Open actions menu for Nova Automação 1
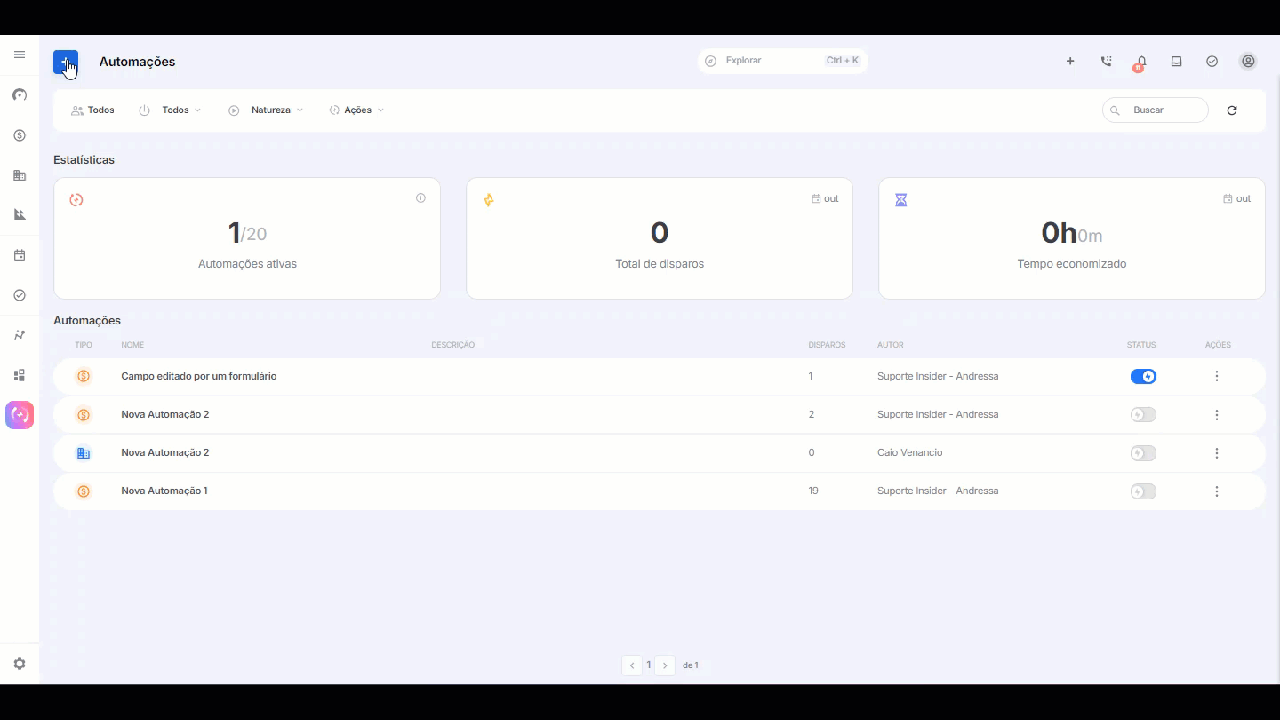 1217,491
